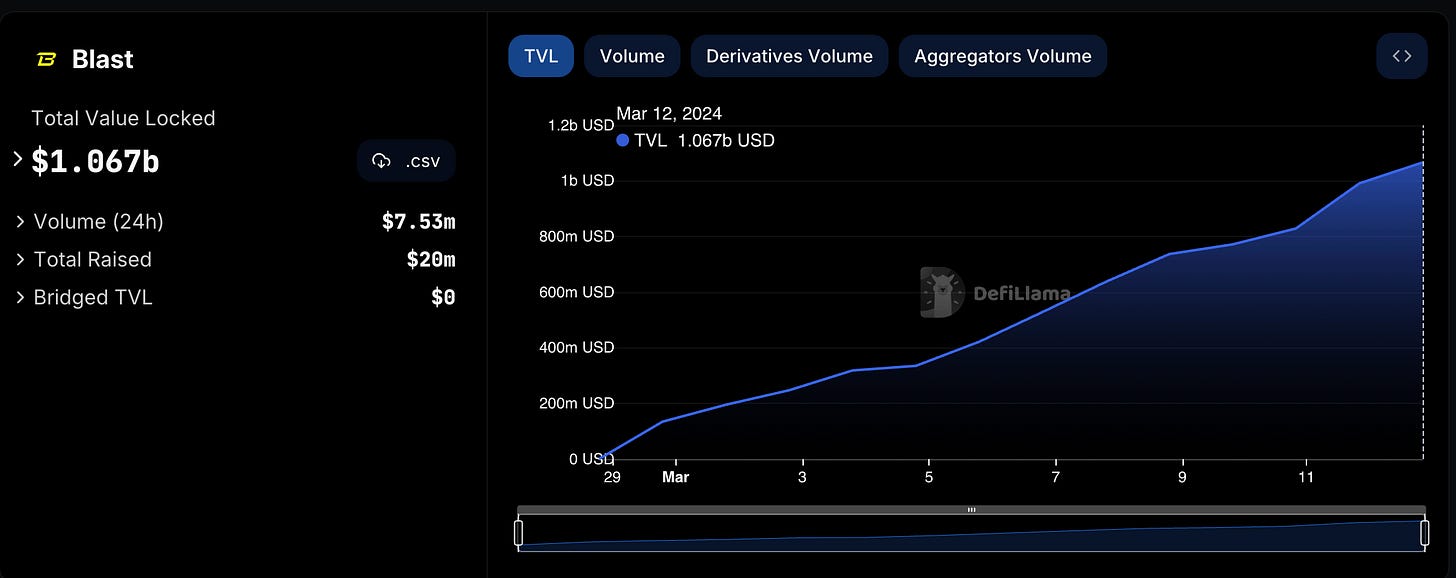The height and width of the screenshot is (578, 1456).
Task: Click the Mar x-axis label
Action: 676,478
